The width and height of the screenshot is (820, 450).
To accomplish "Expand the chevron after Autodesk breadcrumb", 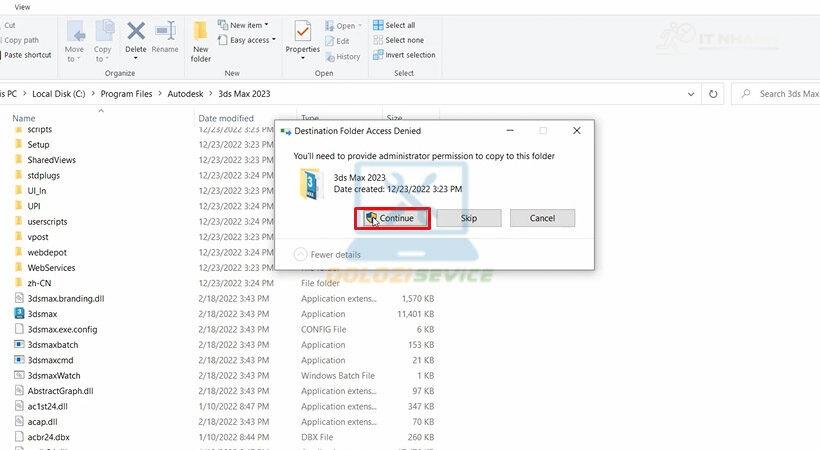I will point(211,94).
